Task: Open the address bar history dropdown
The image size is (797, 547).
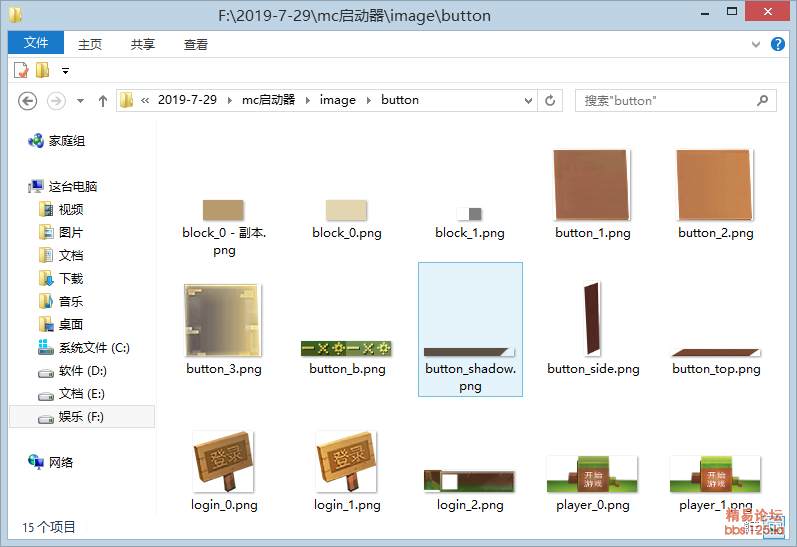Action: tap(528, 101)
